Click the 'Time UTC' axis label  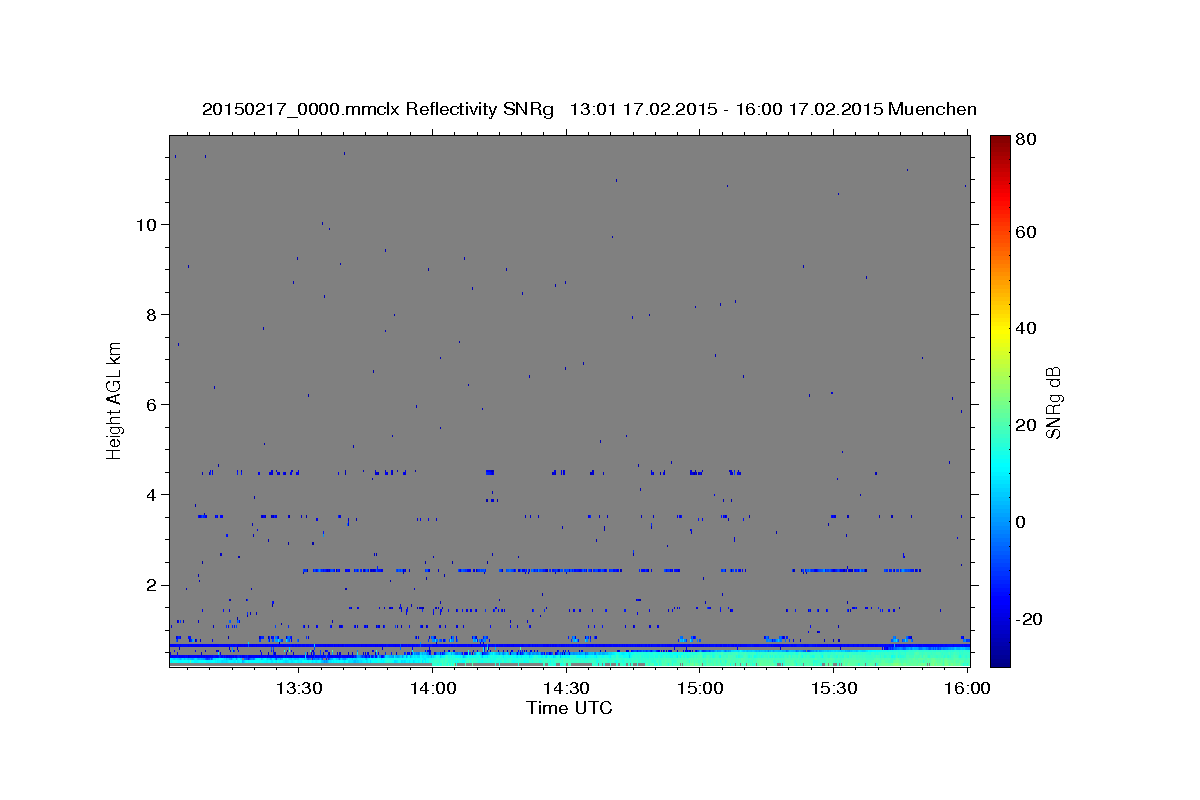(569, 708)
